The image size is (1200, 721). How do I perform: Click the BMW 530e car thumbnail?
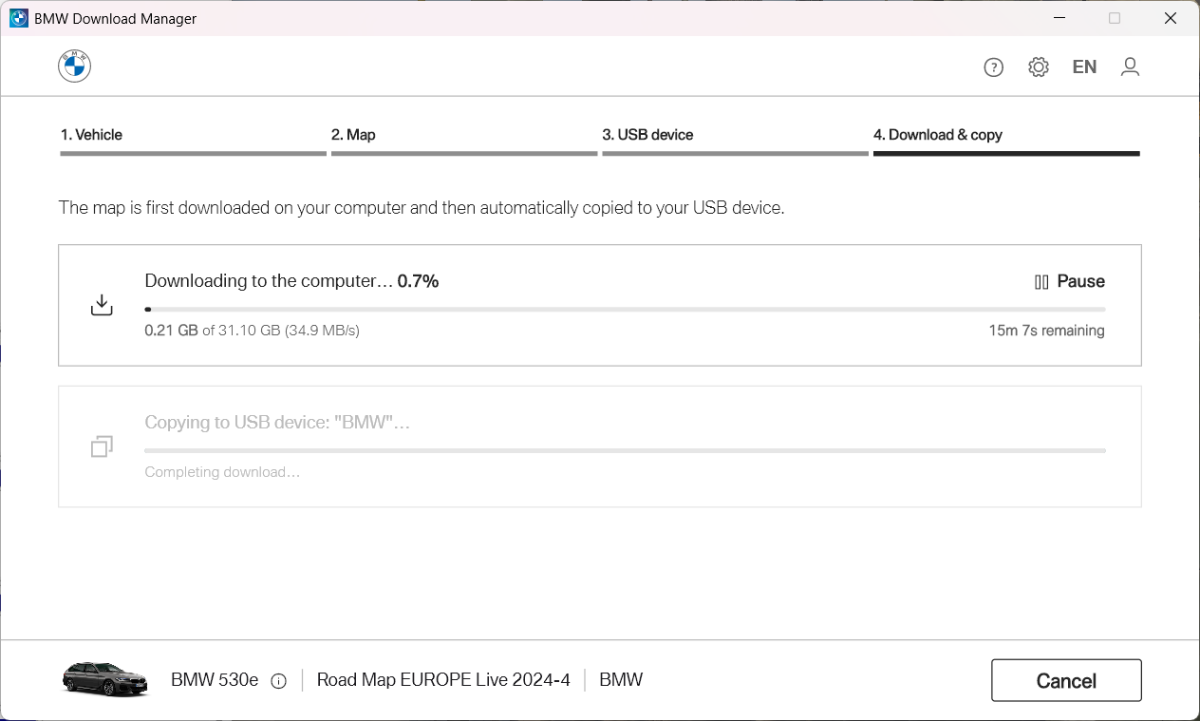105,679
